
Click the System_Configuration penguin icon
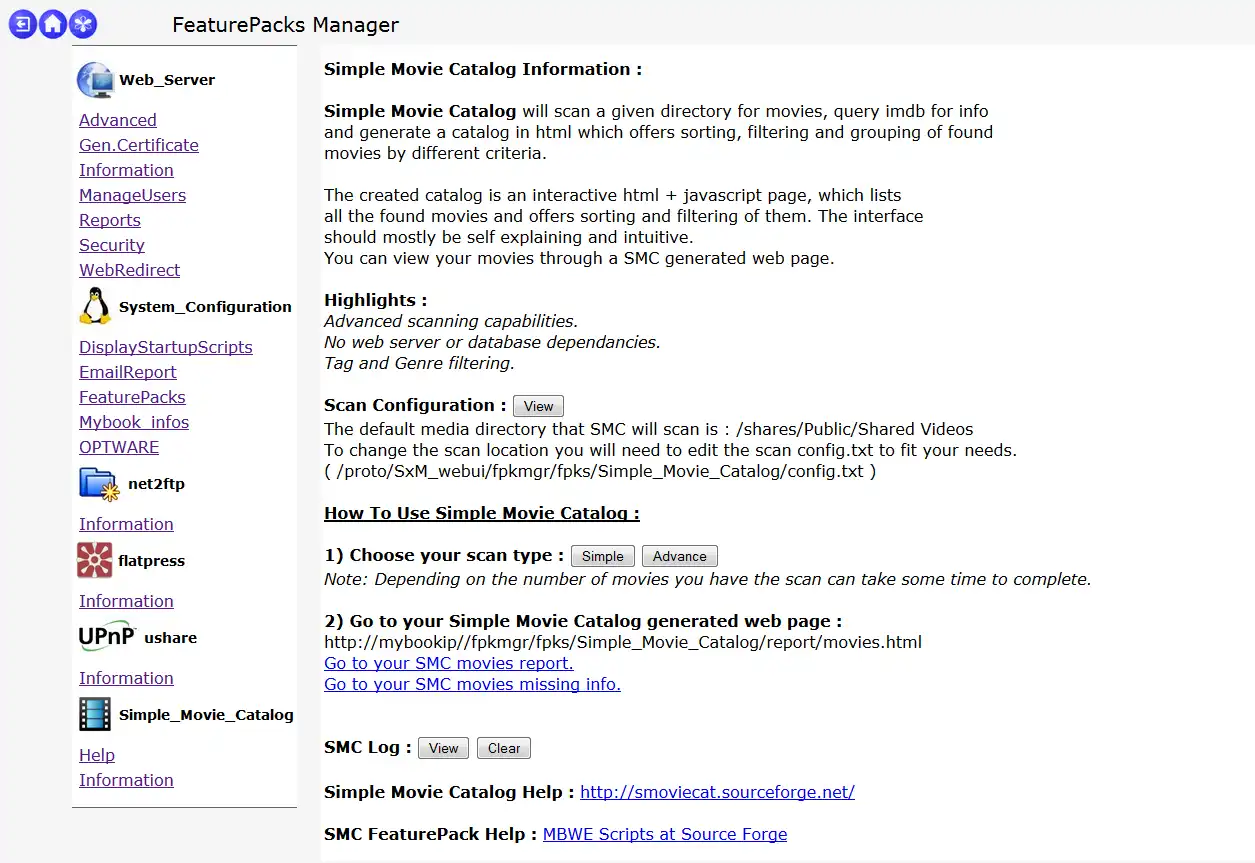95,306
